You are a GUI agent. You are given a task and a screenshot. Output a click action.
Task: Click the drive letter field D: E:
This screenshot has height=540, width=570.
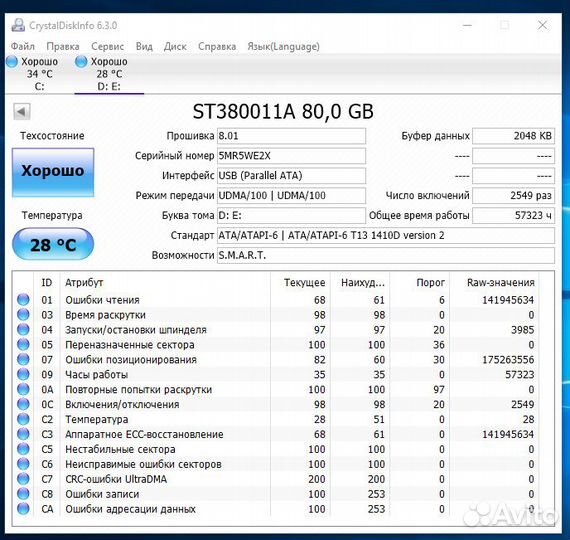pos(291,216)
